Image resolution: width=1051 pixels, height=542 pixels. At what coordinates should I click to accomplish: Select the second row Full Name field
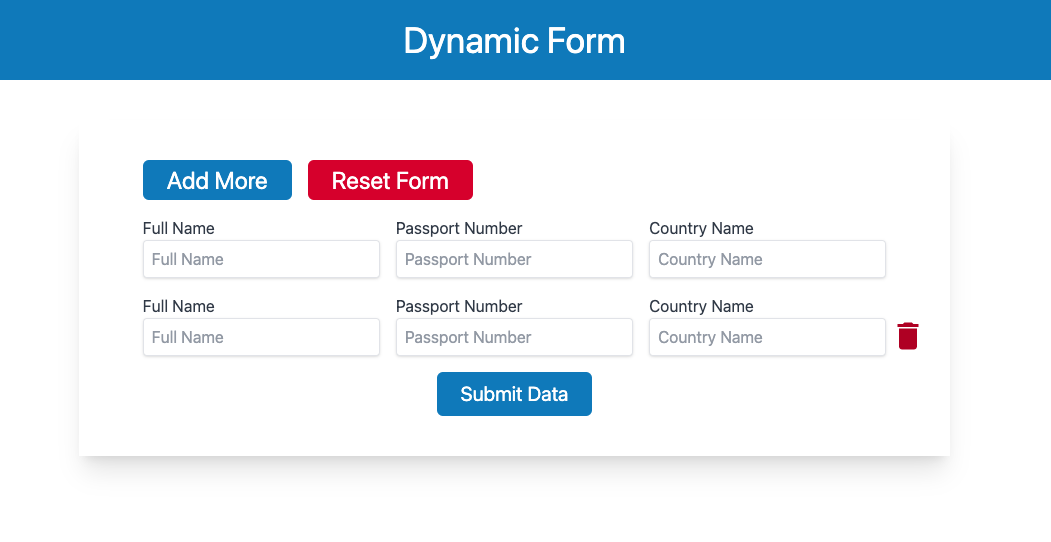click(x=261, y=337)
